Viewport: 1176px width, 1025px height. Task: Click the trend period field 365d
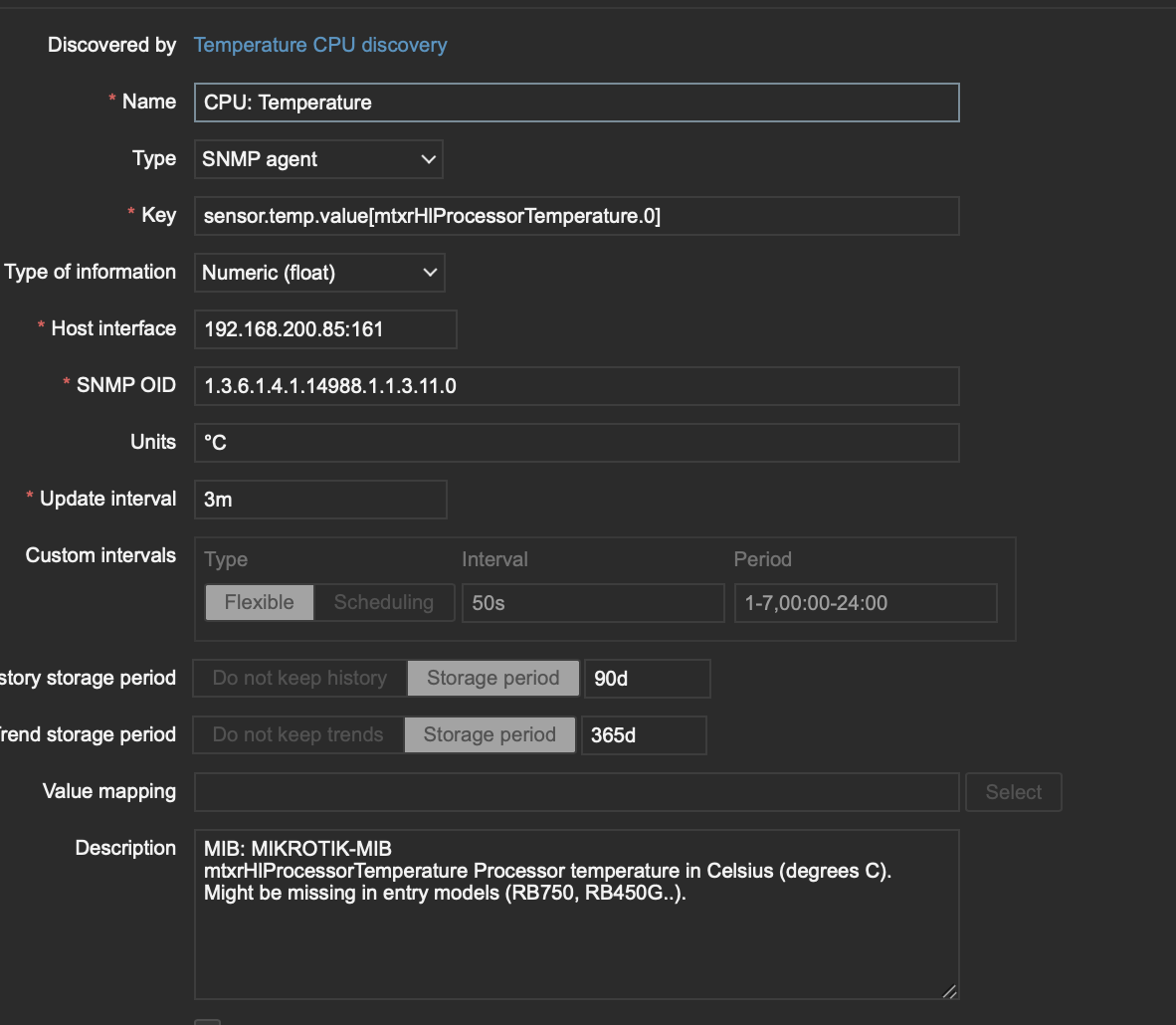click(644, 735)
